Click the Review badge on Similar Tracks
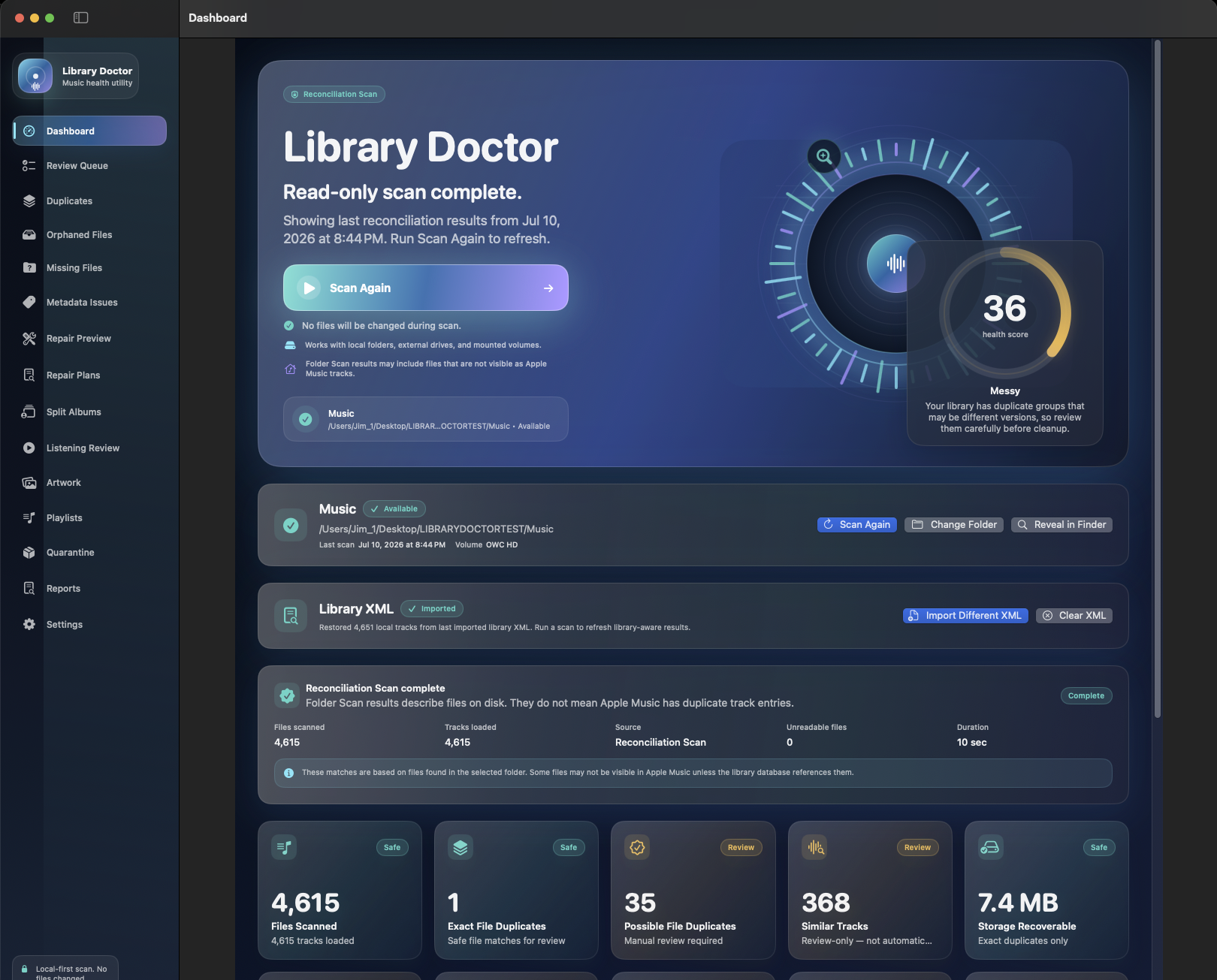Screen dimensions: 1217x980 click(x=917, y=847)
